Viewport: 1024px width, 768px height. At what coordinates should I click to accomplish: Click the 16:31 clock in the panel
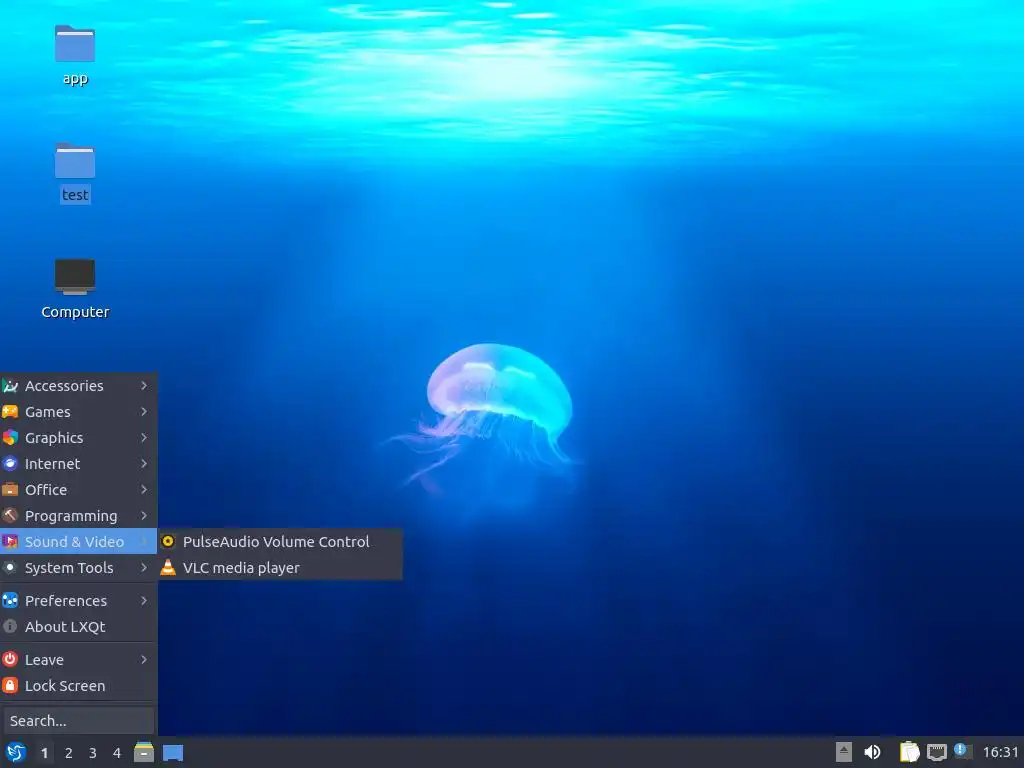pos(1000,752)
